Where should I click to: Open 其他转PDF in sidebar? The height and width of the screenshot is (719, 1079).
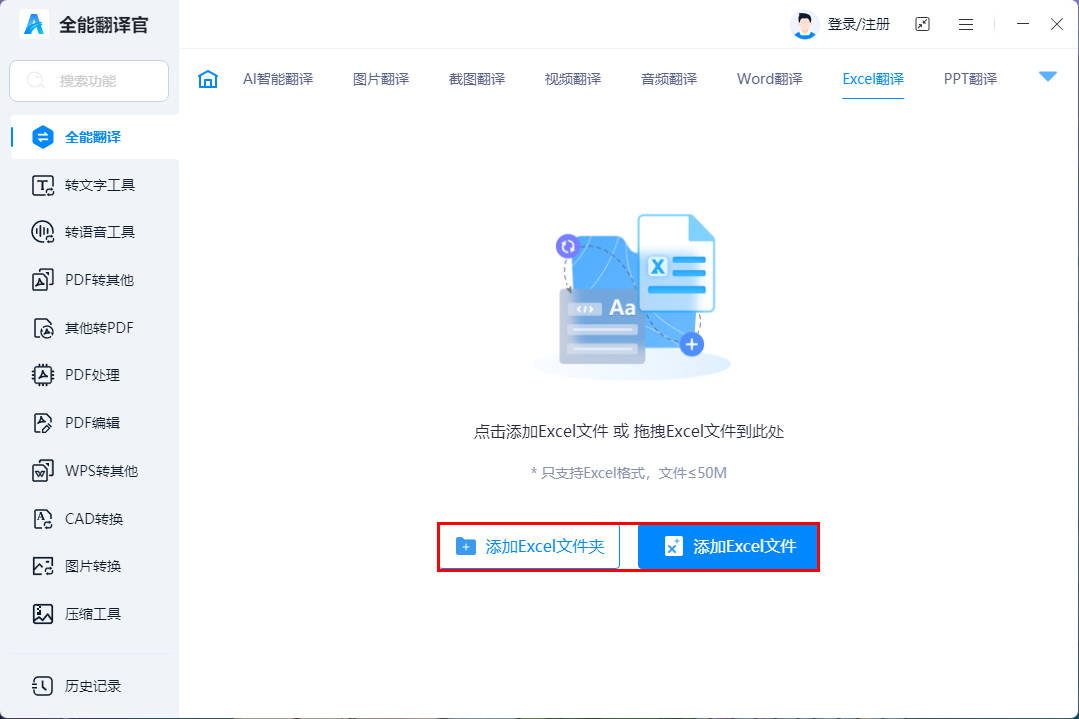95,328
